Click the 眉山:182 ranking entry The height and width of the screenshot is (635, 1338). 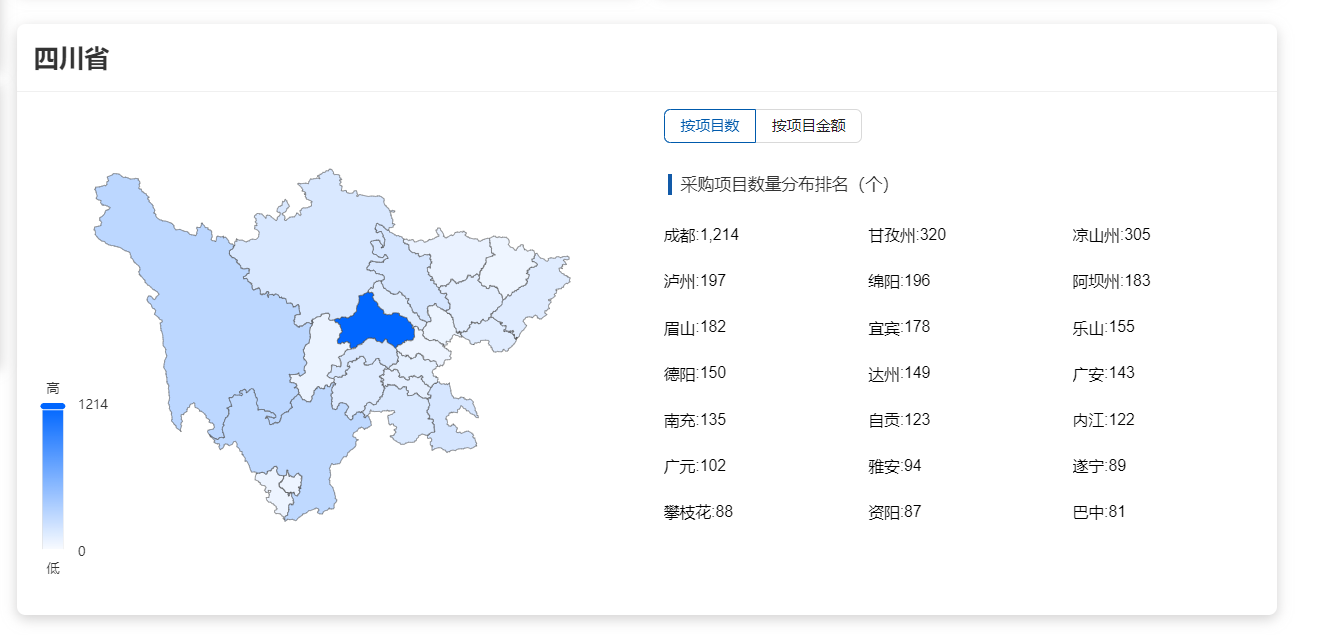(x=694, y=327)
